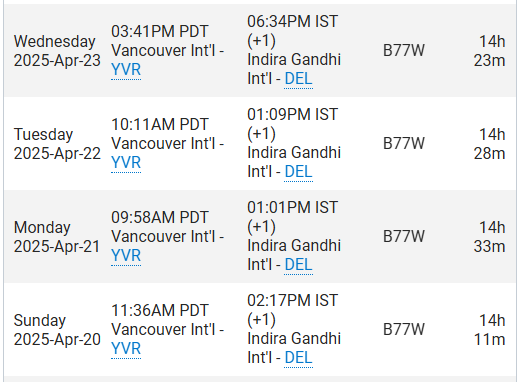The height and width of the screenshot is (382, 521).
Task: Click the 14h 33m duration cell
Action: pos(489,237)
